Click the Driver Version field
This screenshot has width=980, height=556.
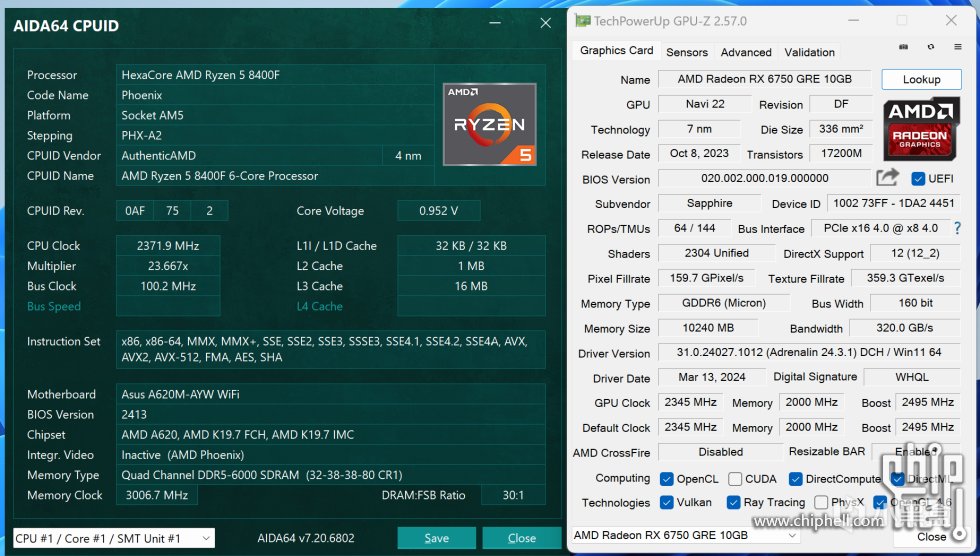(x=809, y=352)
